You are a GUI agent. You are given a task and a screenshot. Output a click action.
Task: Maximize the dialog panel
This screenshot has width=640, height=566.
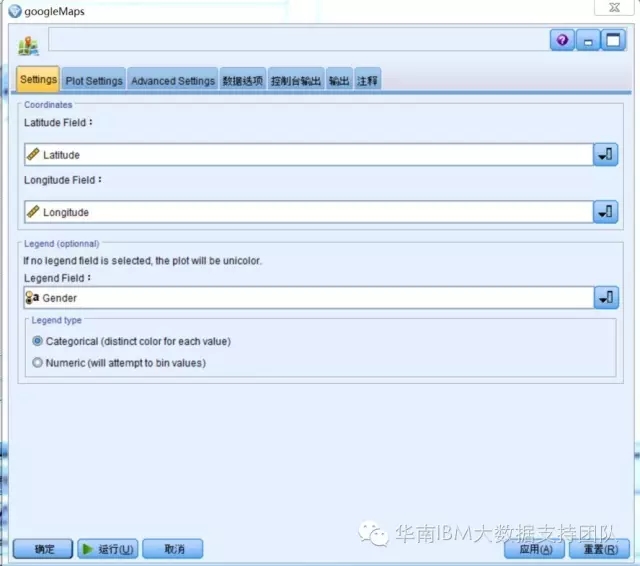pos(613,40)
